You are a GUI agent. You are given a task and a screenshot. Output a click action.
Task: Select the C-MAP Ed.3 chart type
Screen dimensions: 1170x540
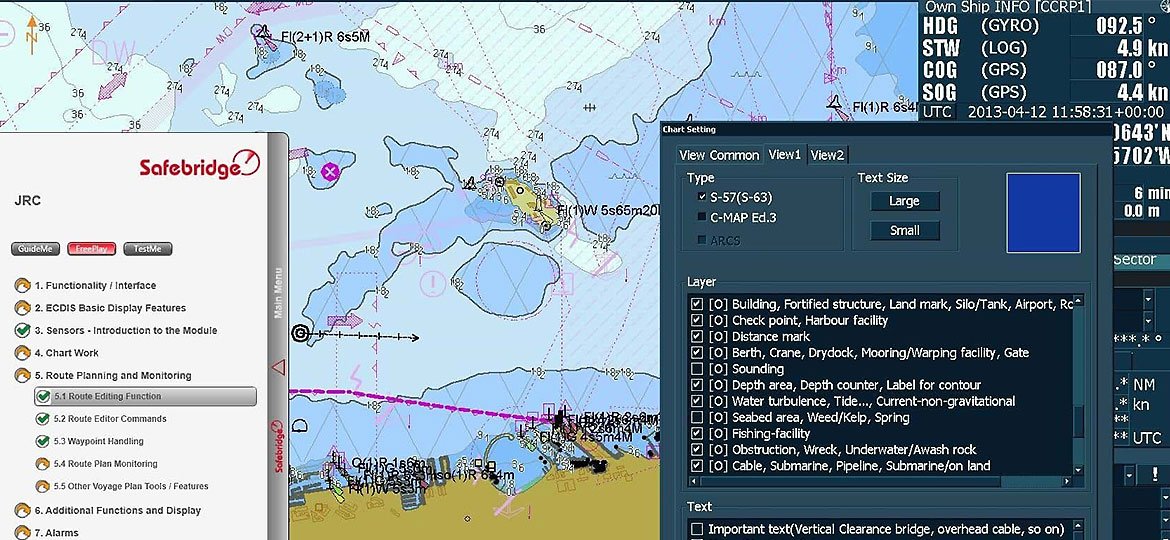point(702,217)
